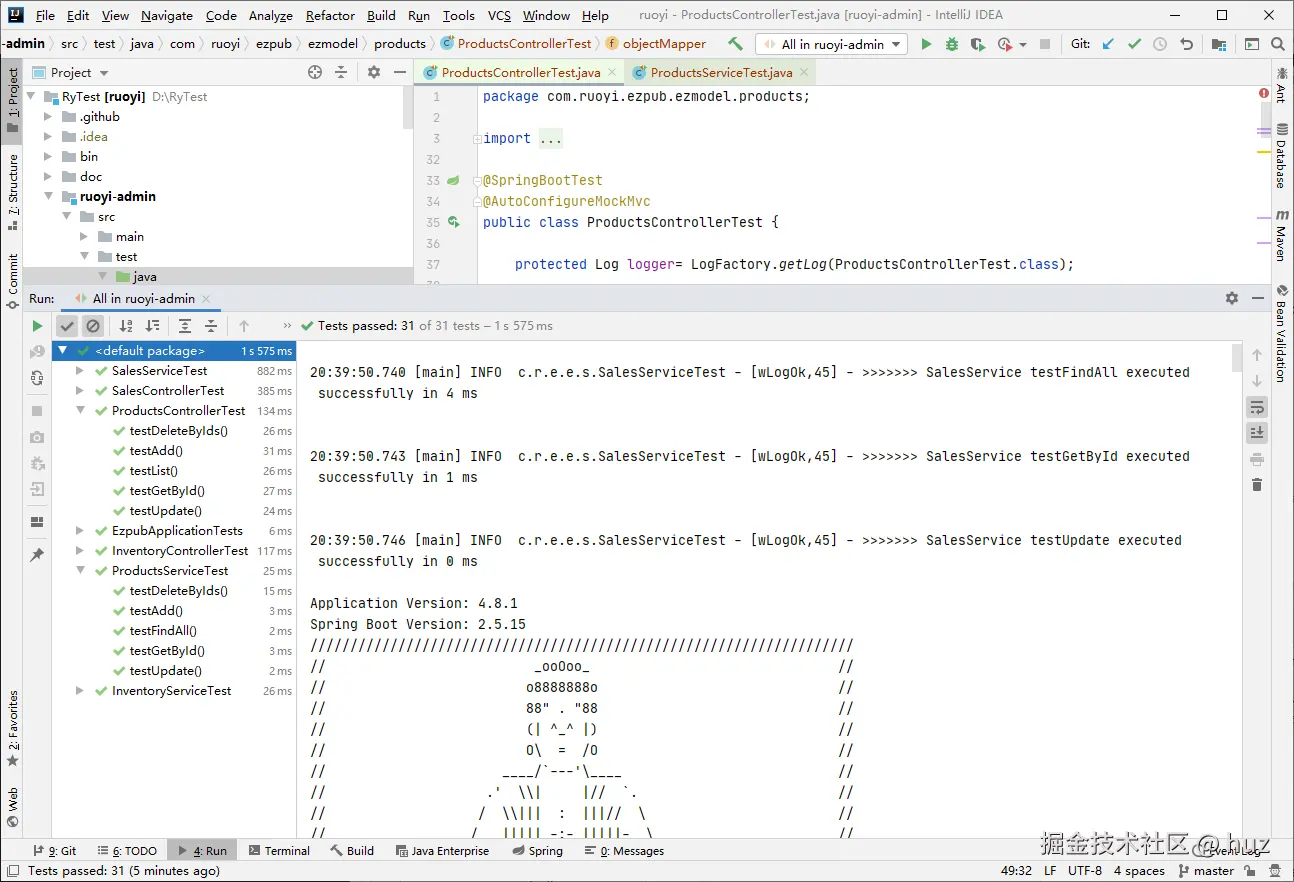The height and width of the screenshot is (882, 1294).
Task: Toggle soft-wrap in console output
Action: tap(1257, 407)
